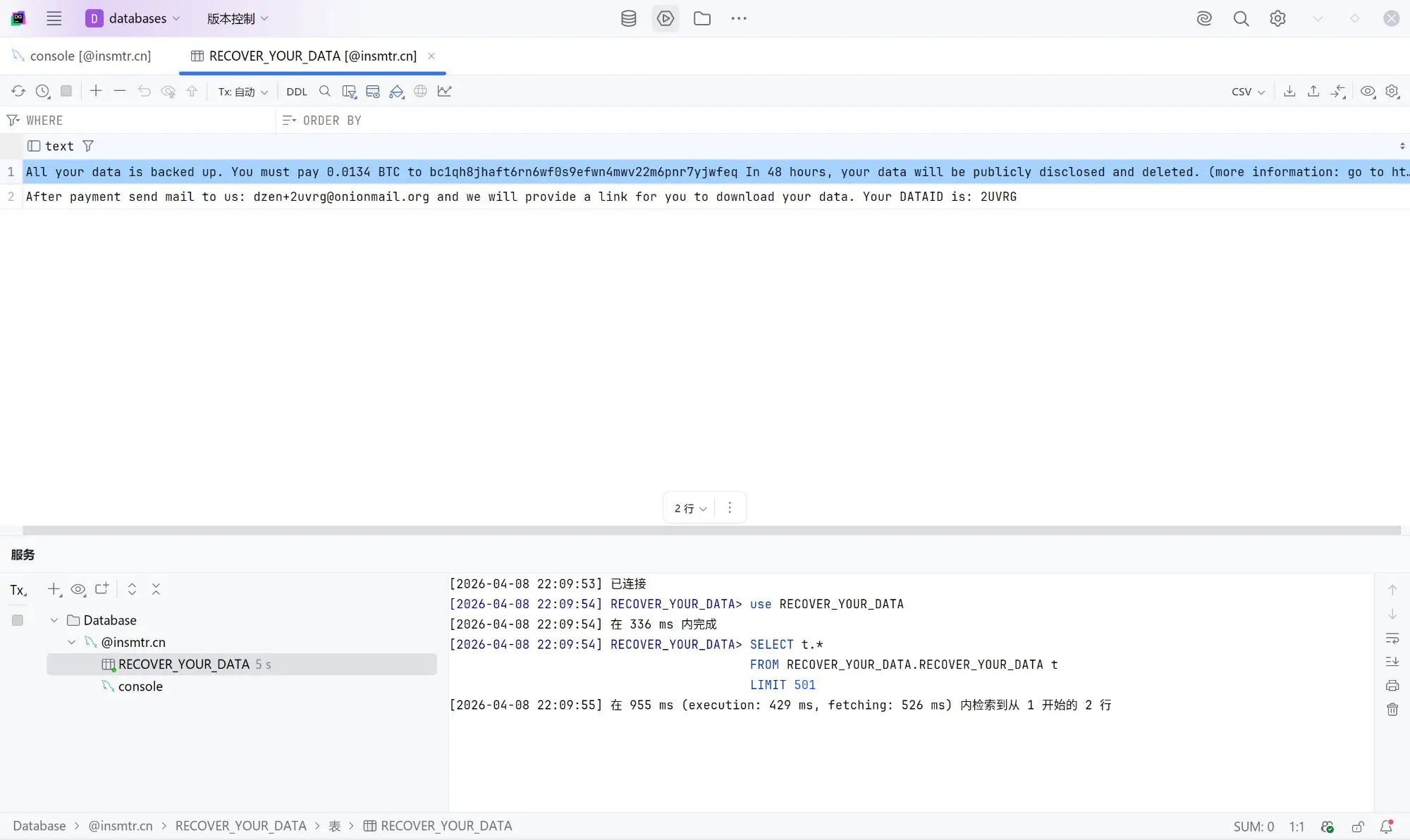Click the export data download icon
Image resolution: width=1410 pixels, height=840 pixels.
[1289, 91]
